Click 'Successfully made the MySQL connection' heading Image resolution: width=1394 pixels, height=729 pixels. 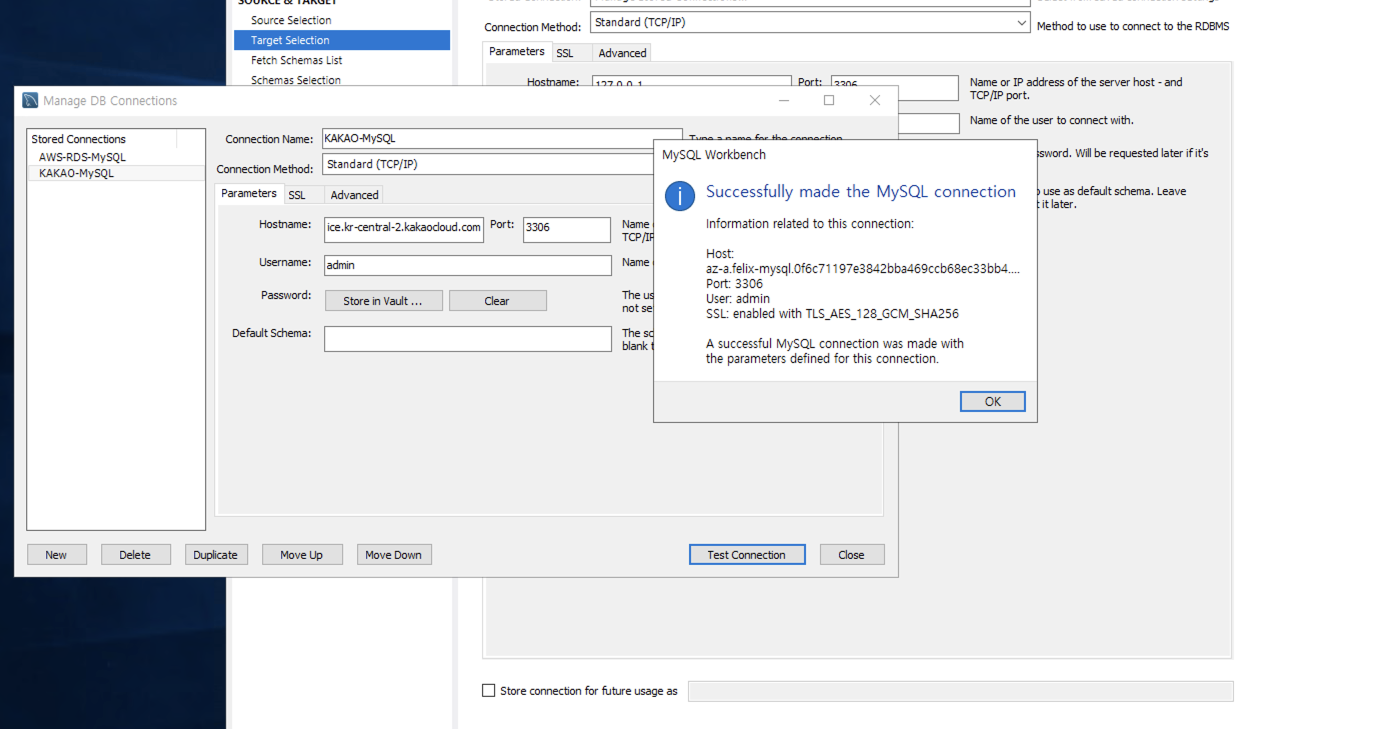[861, 192]
